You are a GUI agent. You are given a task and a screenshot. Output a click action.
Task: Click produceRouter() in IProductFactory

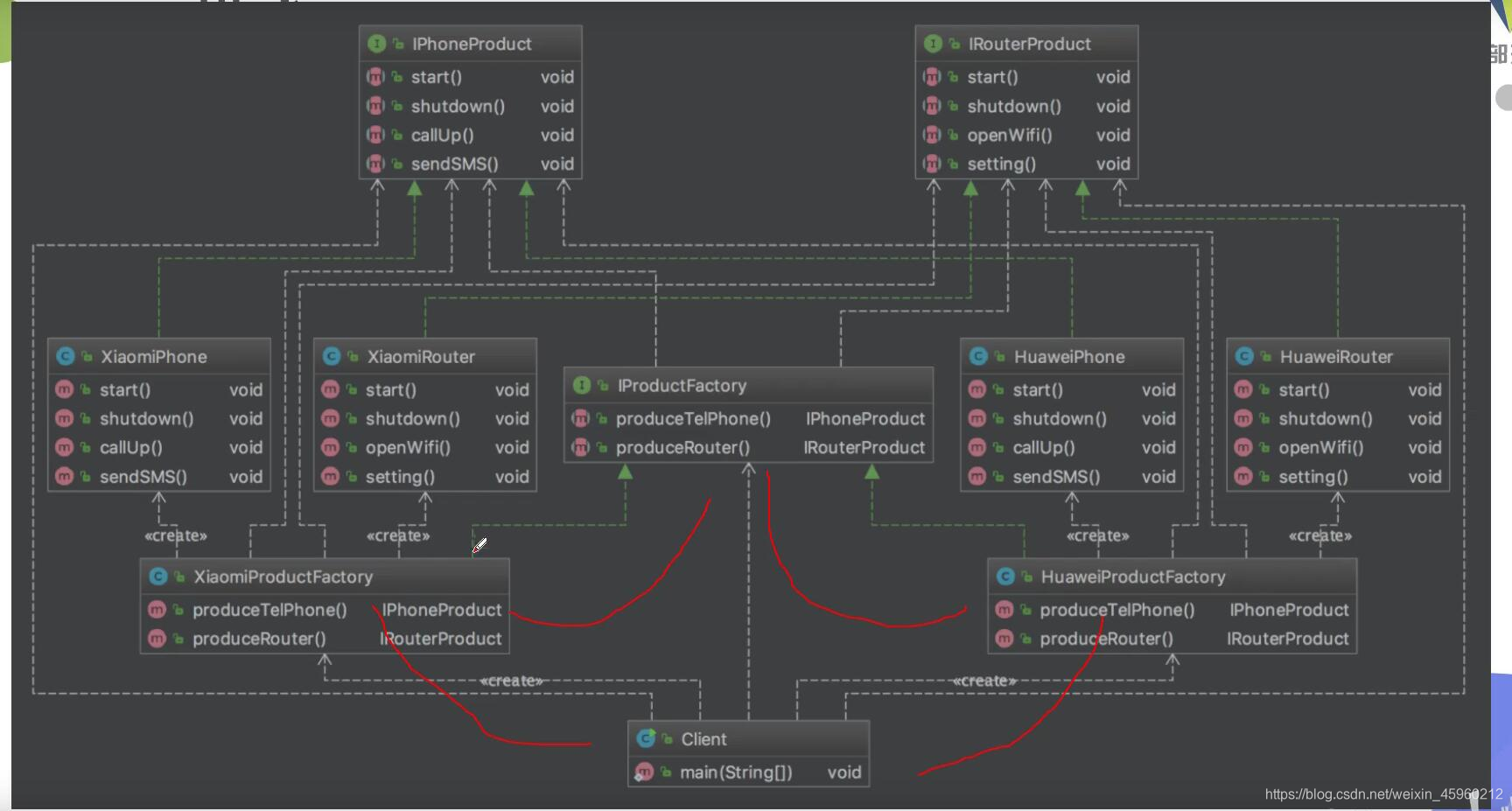682,448
